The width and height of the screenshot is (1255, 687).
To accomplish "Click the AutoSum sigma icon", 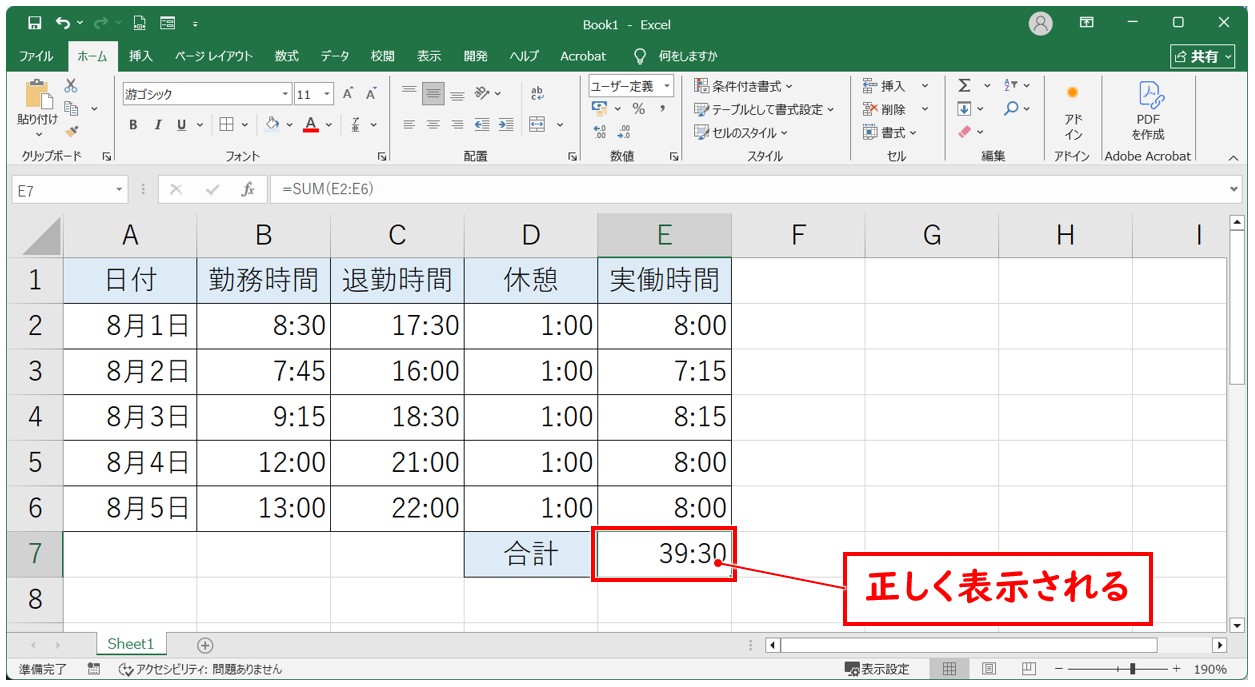I will pos(964,86).
